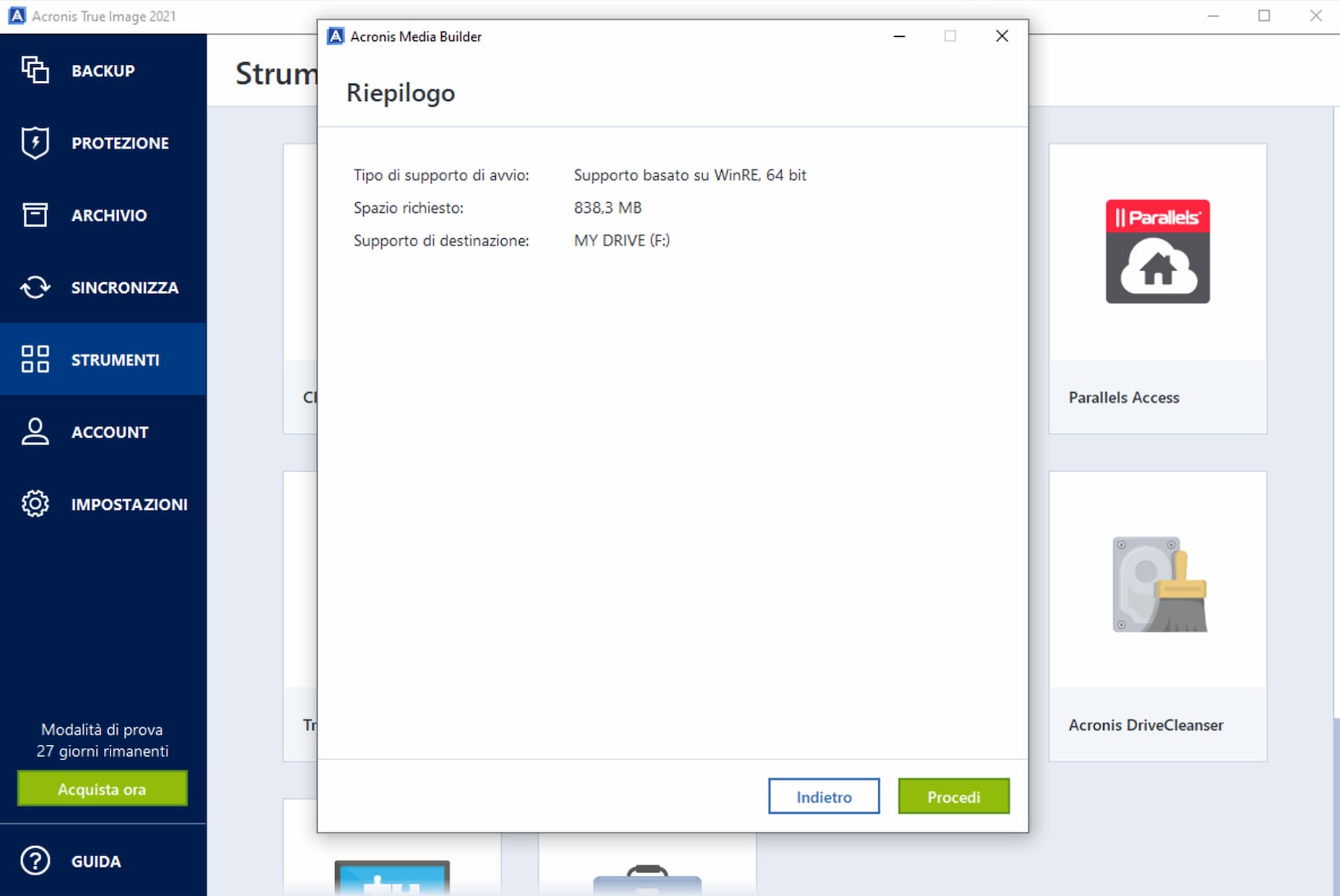Click the Procedi button
The image size is (1340, 896).
[954, 796]
